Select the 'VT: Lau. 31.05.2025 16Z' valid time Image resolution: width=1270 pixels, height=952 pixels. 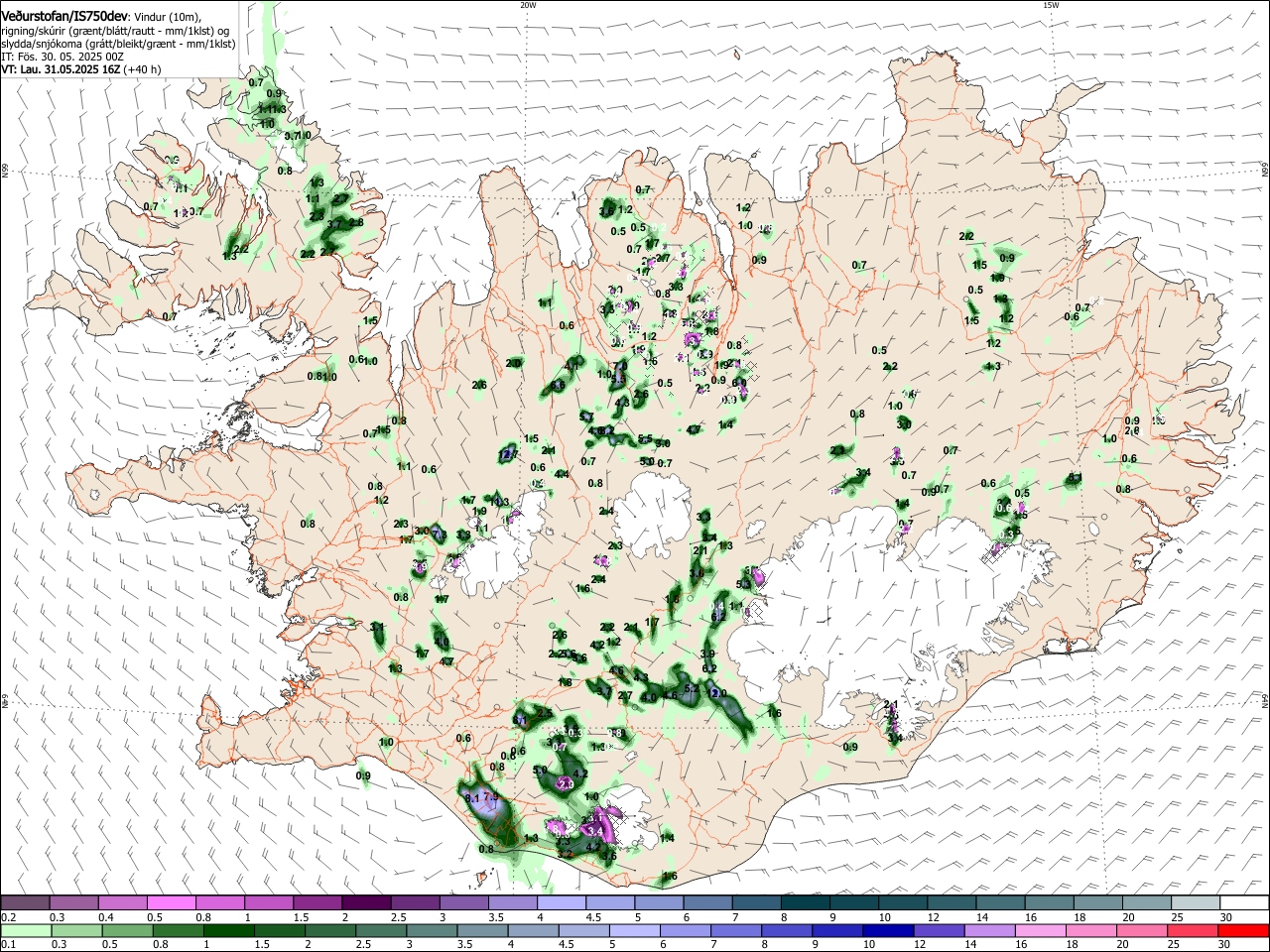click(61, 69)
